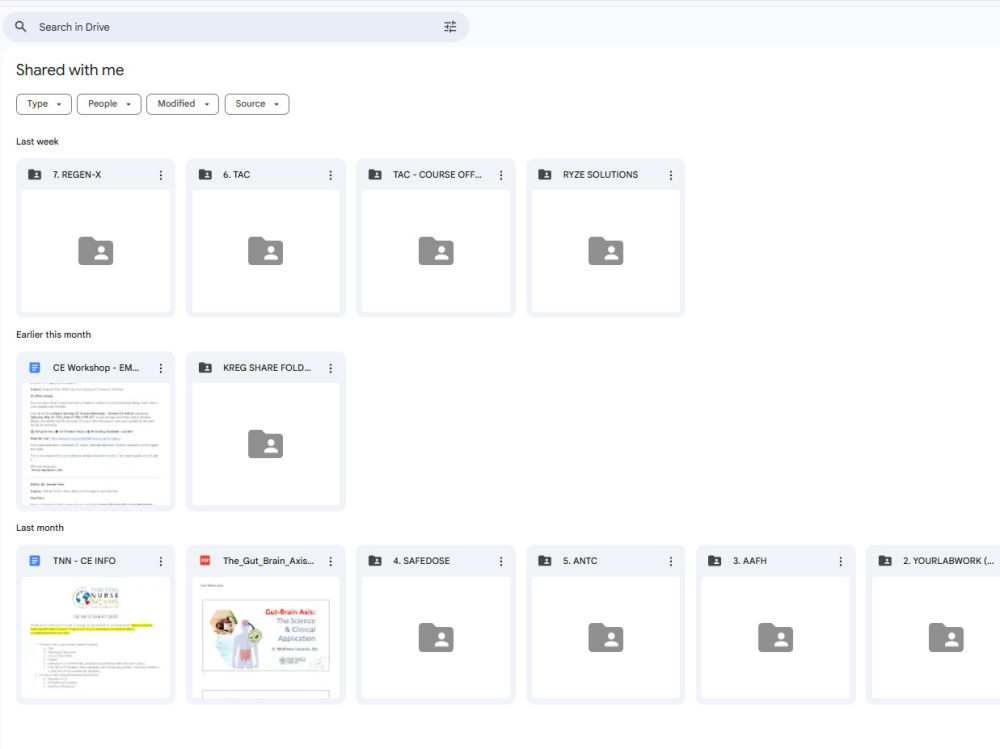
Task: Click shared folder icon beside 2. YOURLABWORK title
Action: tap(885, 561)
